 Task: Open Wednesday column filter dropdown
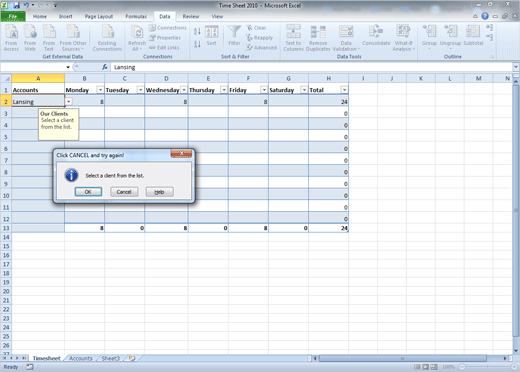point(184,90)
